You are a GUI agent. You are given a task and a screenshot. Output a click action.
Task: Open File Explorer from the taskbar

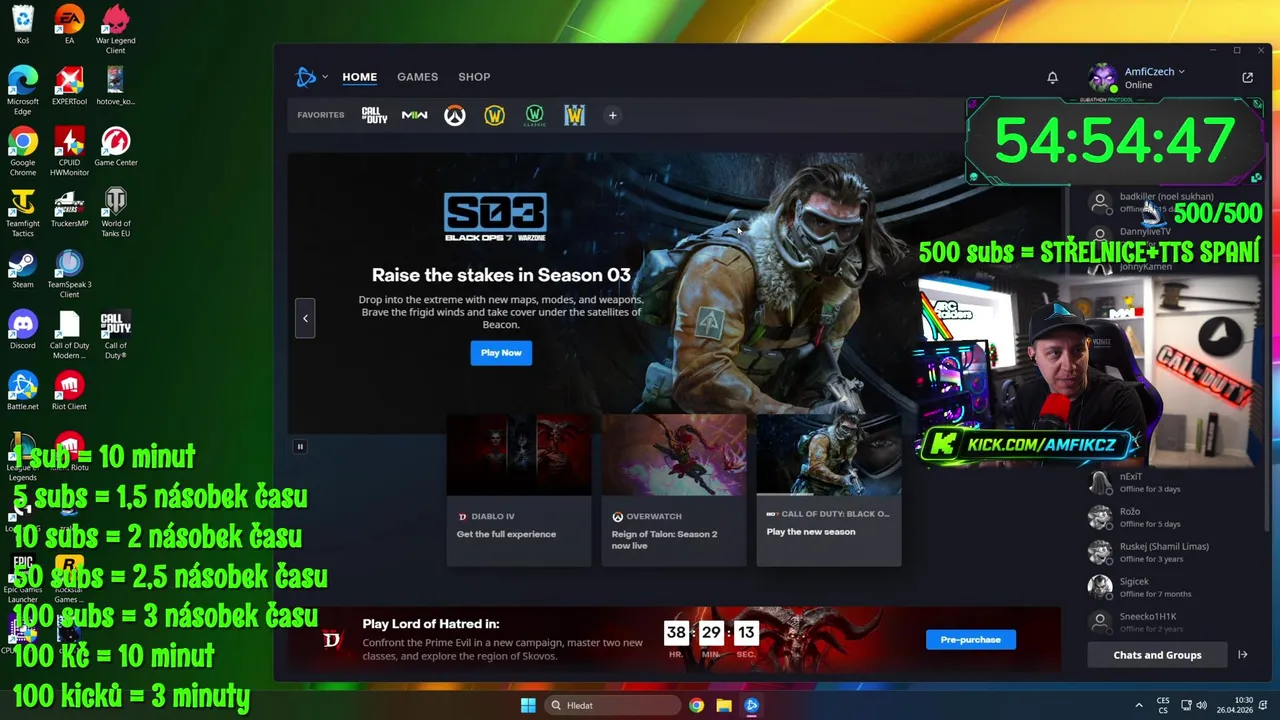[724, 705]
